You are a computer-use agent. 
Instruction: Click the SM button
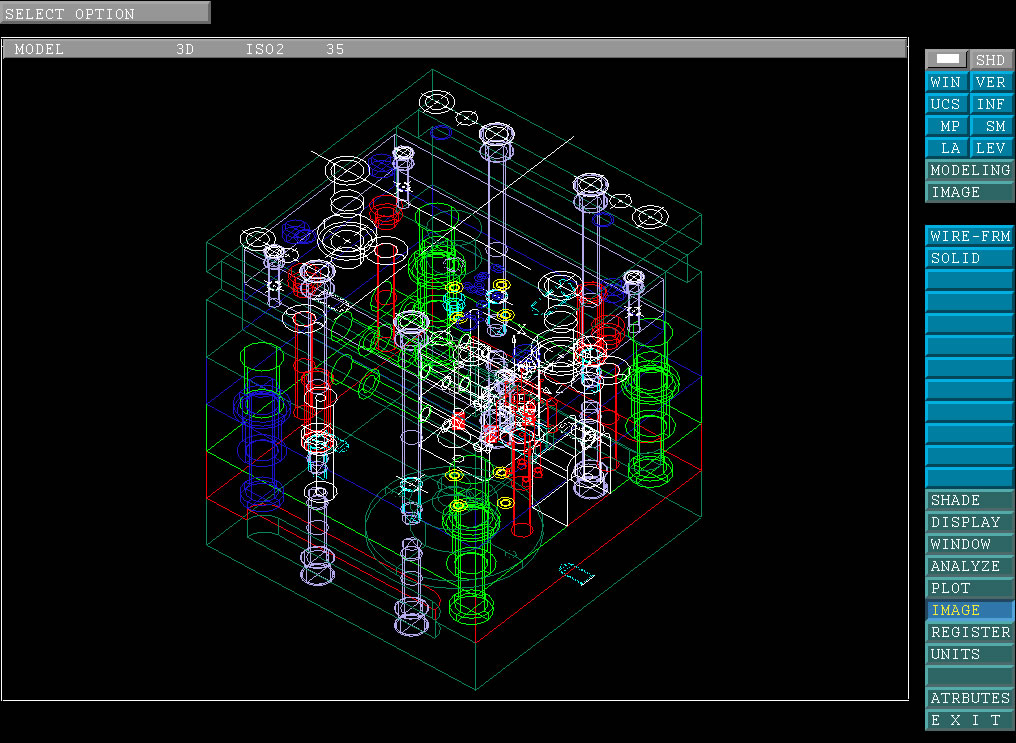tap(991, 126)
